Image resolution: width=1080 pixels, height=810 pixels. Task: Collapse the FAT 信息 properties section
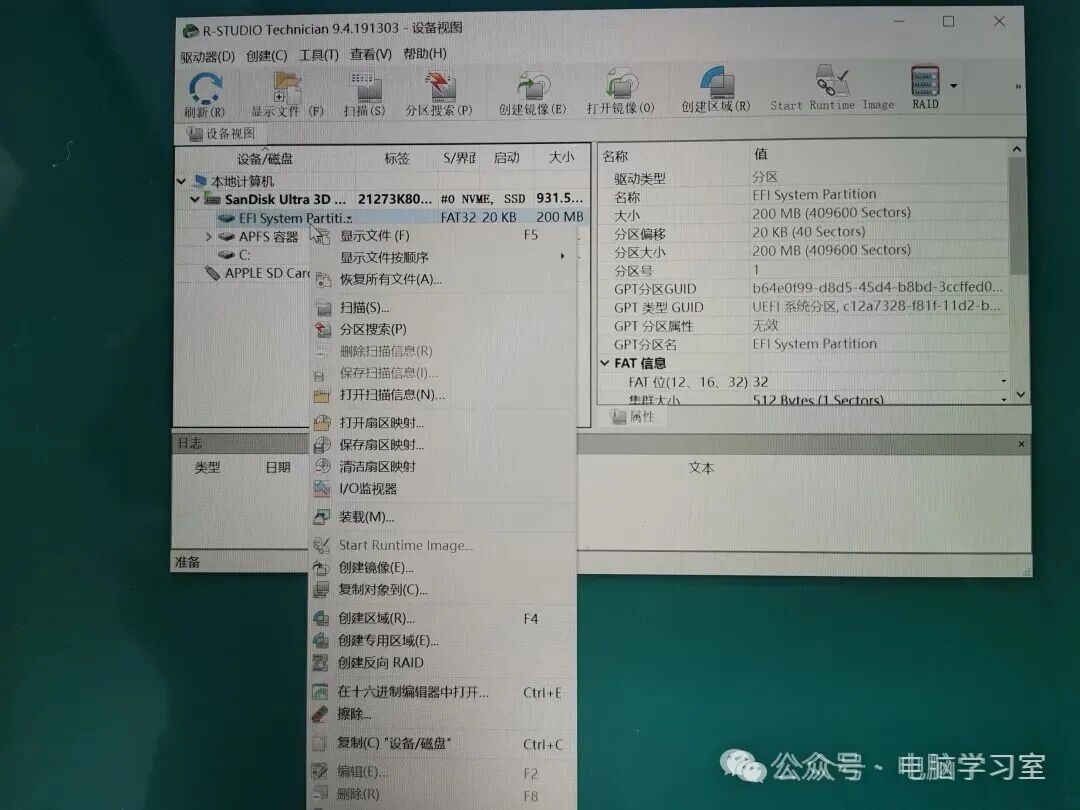click(x=604, y=364)
